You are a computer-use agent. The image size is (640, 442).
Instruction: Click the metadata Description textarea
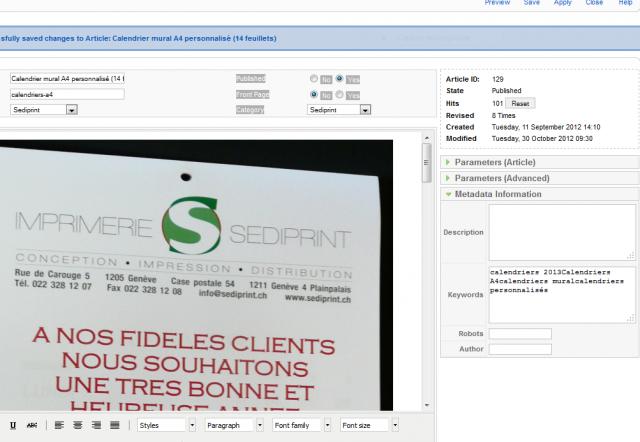(562, 232)
